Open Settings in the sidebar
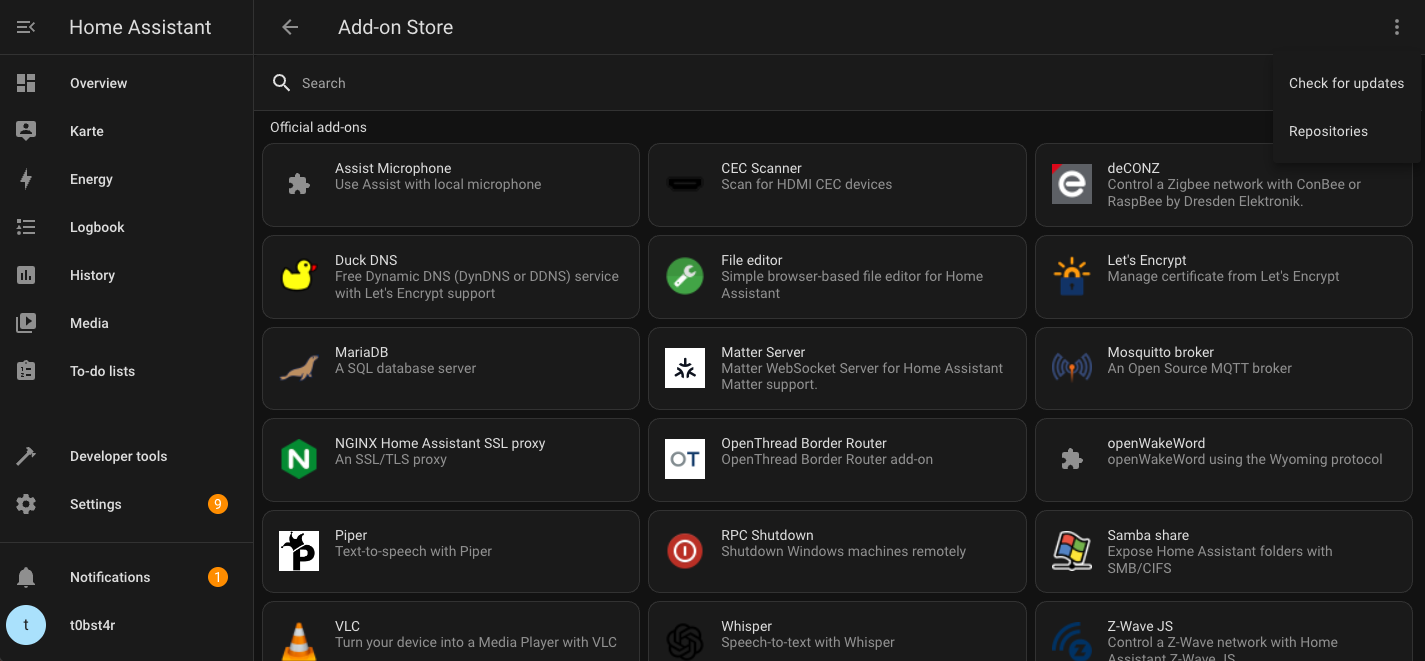1425x661 pixels. tap(126, 504)
